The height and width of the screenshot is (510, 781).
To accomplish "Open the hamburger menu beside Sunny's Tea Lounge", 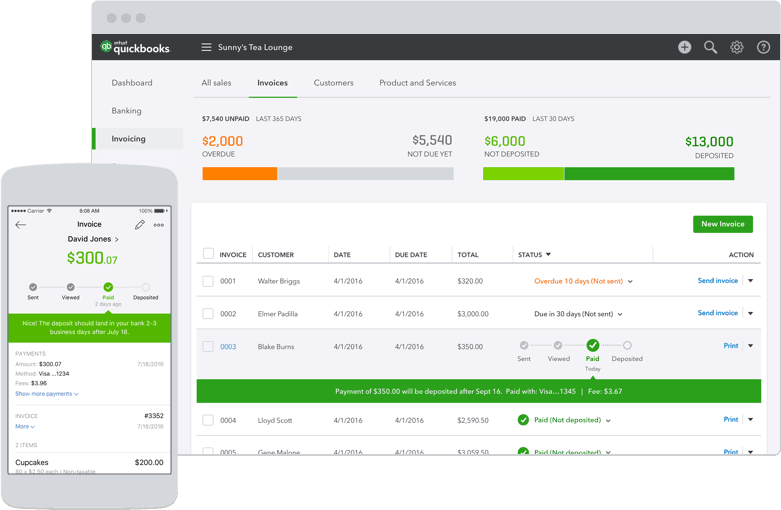I will pos(206,47).
